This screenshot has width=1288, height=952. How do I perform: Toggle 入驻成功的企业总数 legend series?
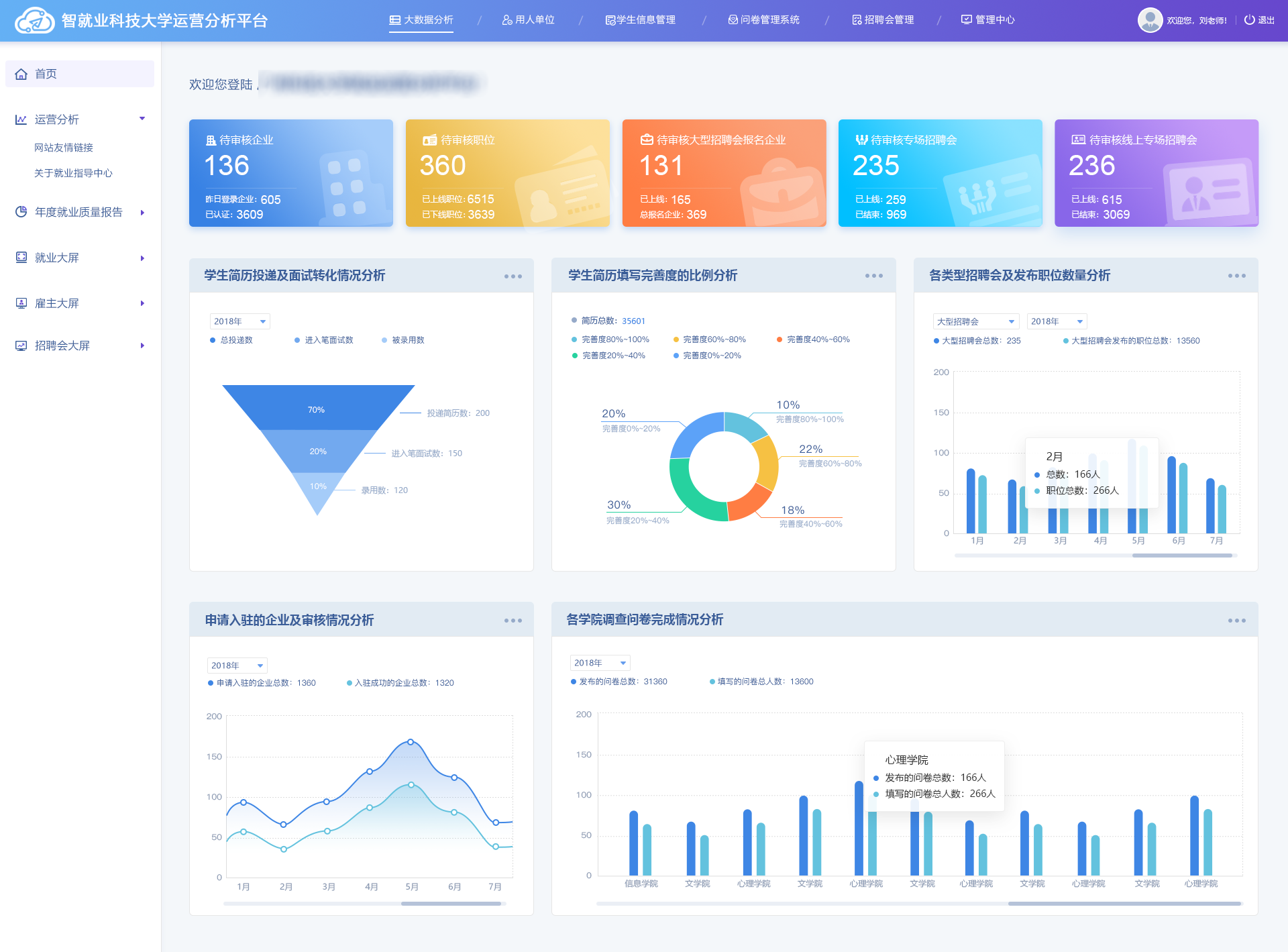pyautogui.click(x=400, y=683)
